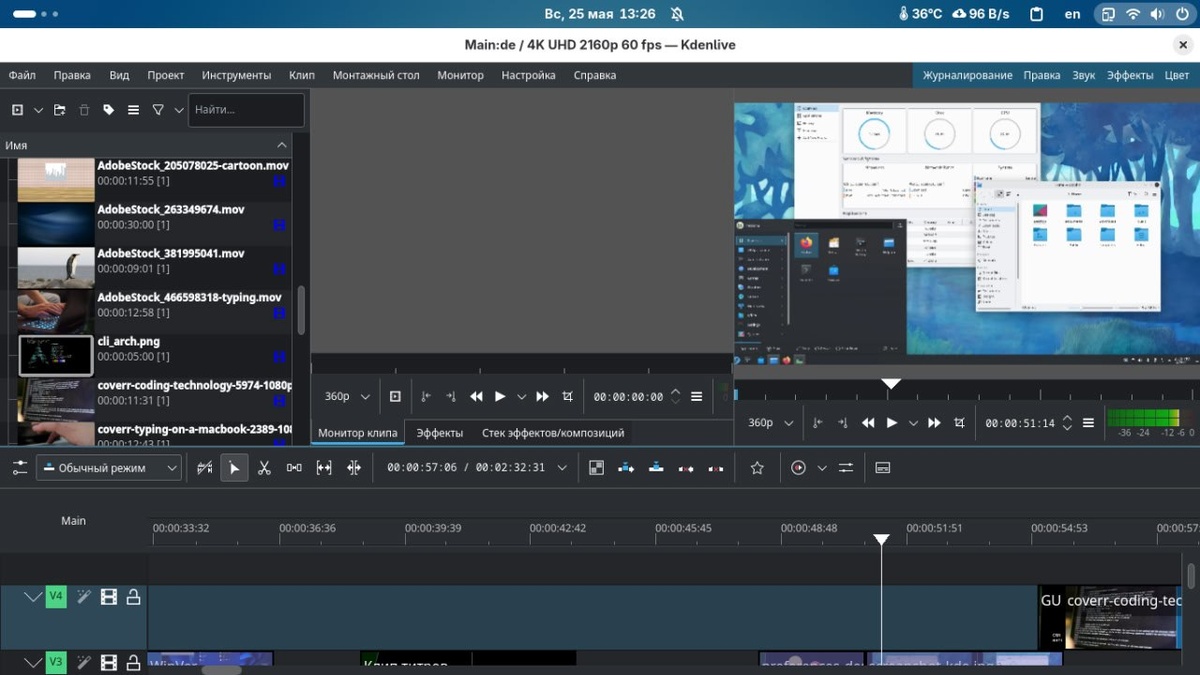Click the create folder icon in bin toolbar

pos(60,110)
